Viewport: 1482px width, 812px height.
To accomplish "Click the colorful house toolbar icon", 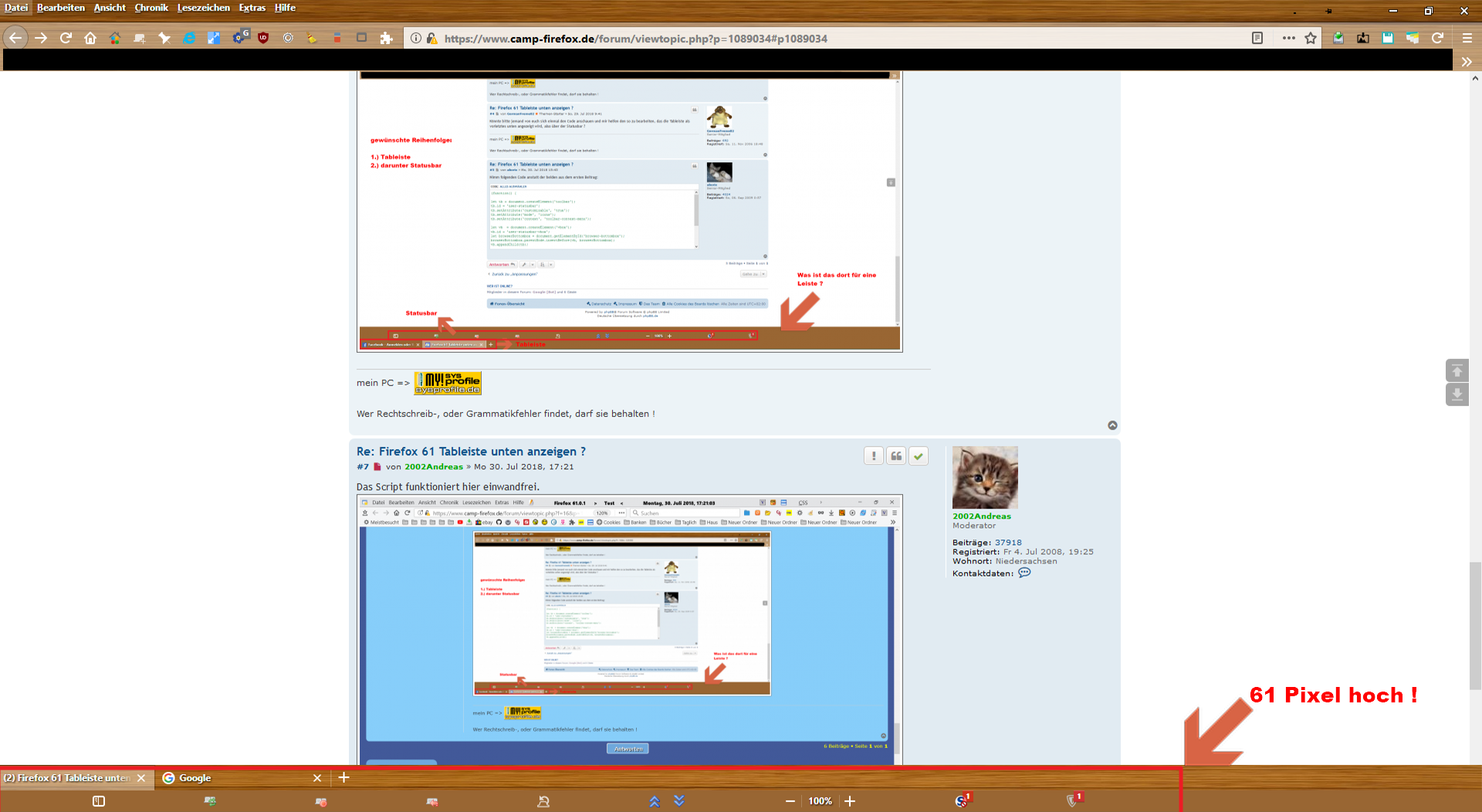I will point(115,38).
